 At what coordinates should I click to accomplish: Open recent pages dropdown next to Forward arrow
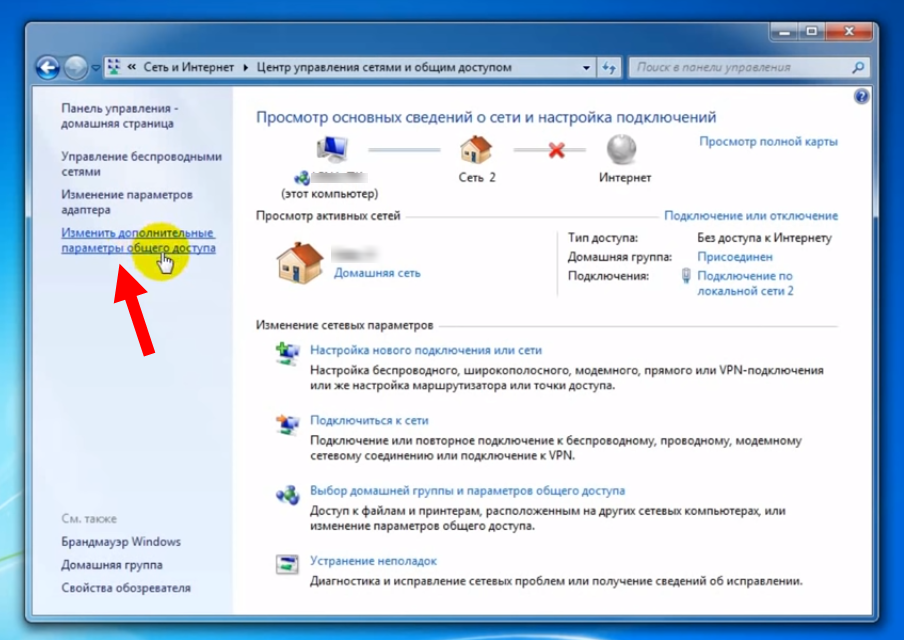pos(95,68)
